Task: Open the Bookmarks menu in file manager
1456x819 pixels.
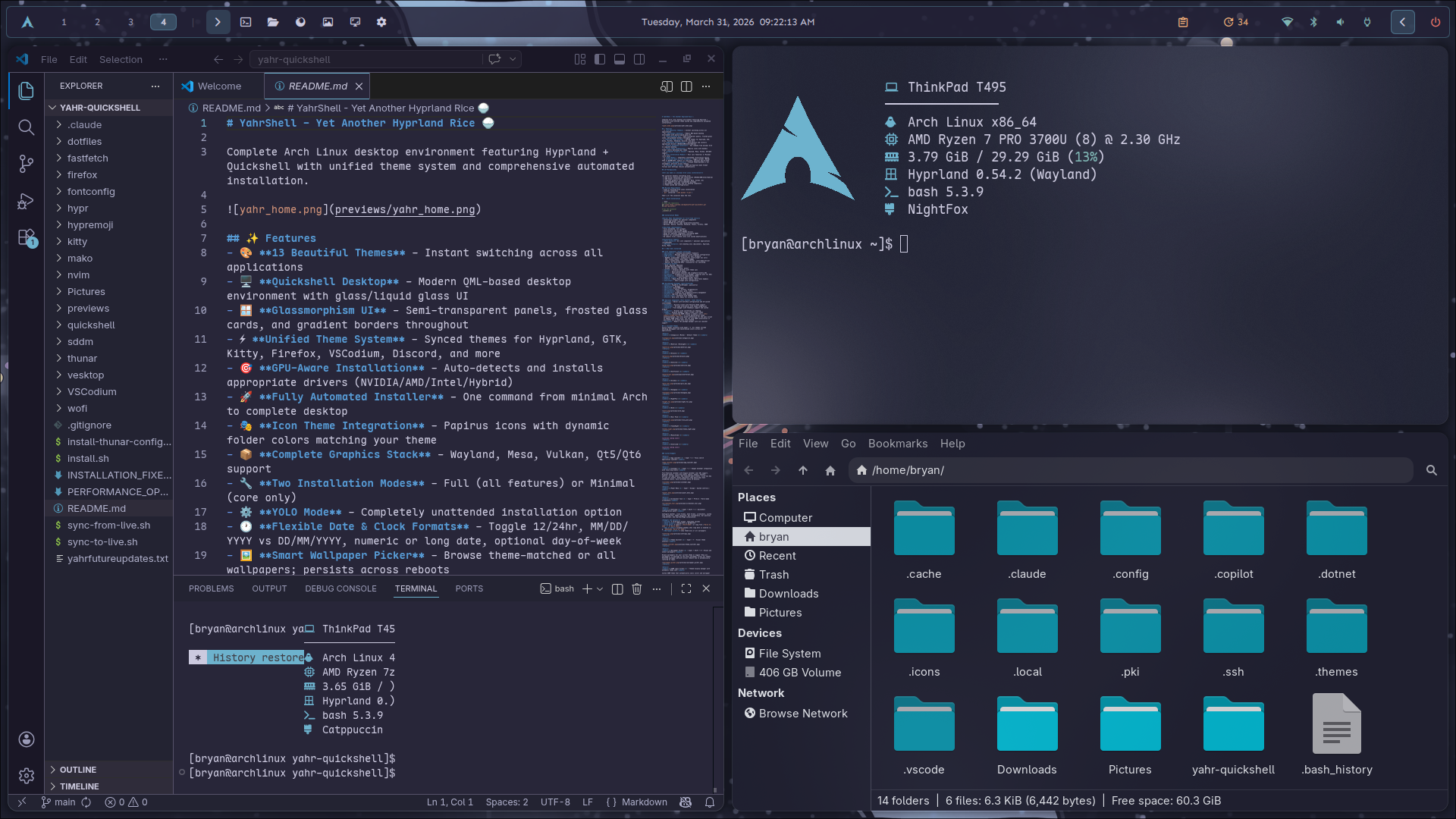Action: point(897,444)
